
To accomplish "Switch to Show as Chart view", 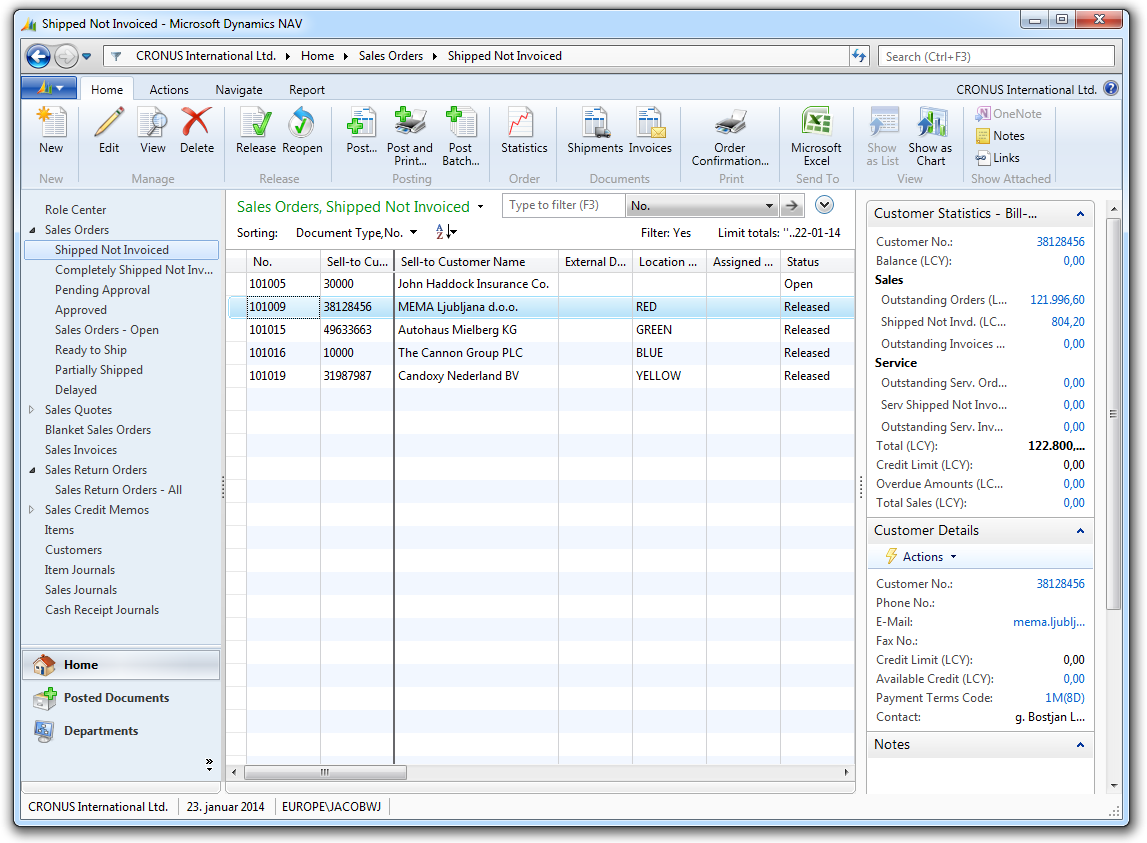I will click(x=930, y=131).
